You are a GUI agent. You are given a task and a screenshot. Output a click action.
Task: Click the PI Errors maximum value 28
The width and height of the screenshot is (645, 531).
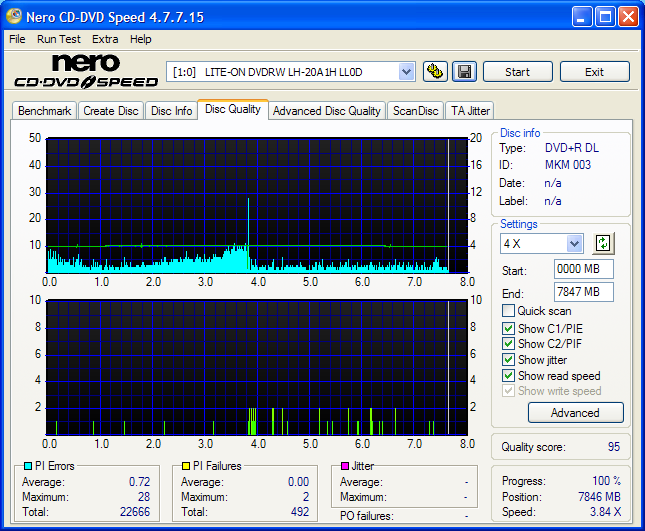click(144, 496)
